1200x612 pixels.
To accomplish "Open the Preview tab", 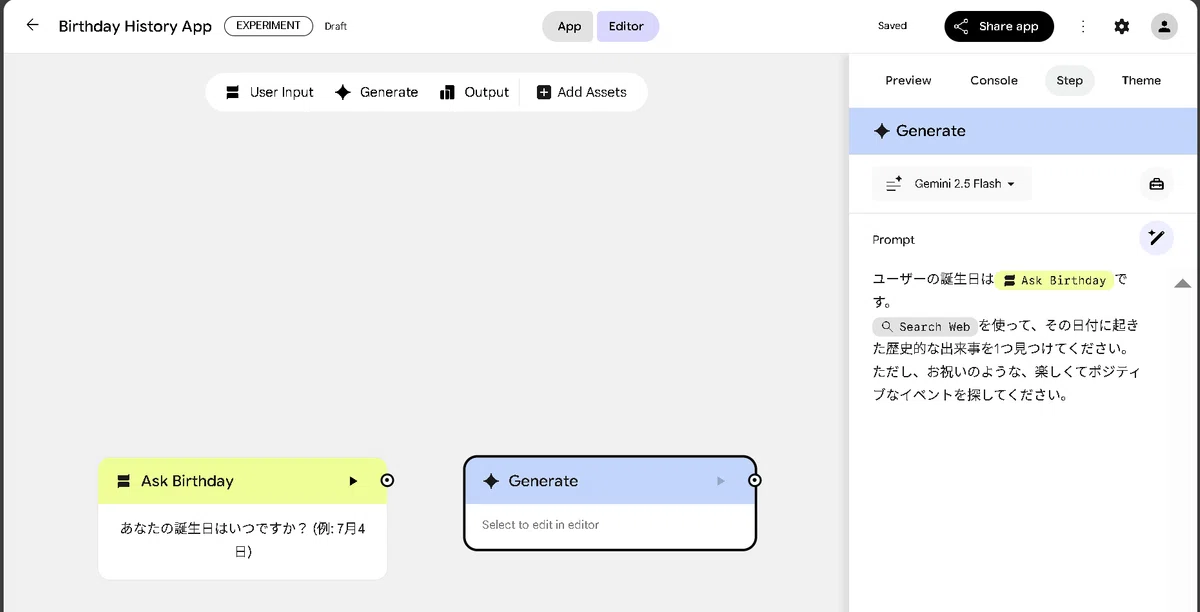I will (908, 81).
